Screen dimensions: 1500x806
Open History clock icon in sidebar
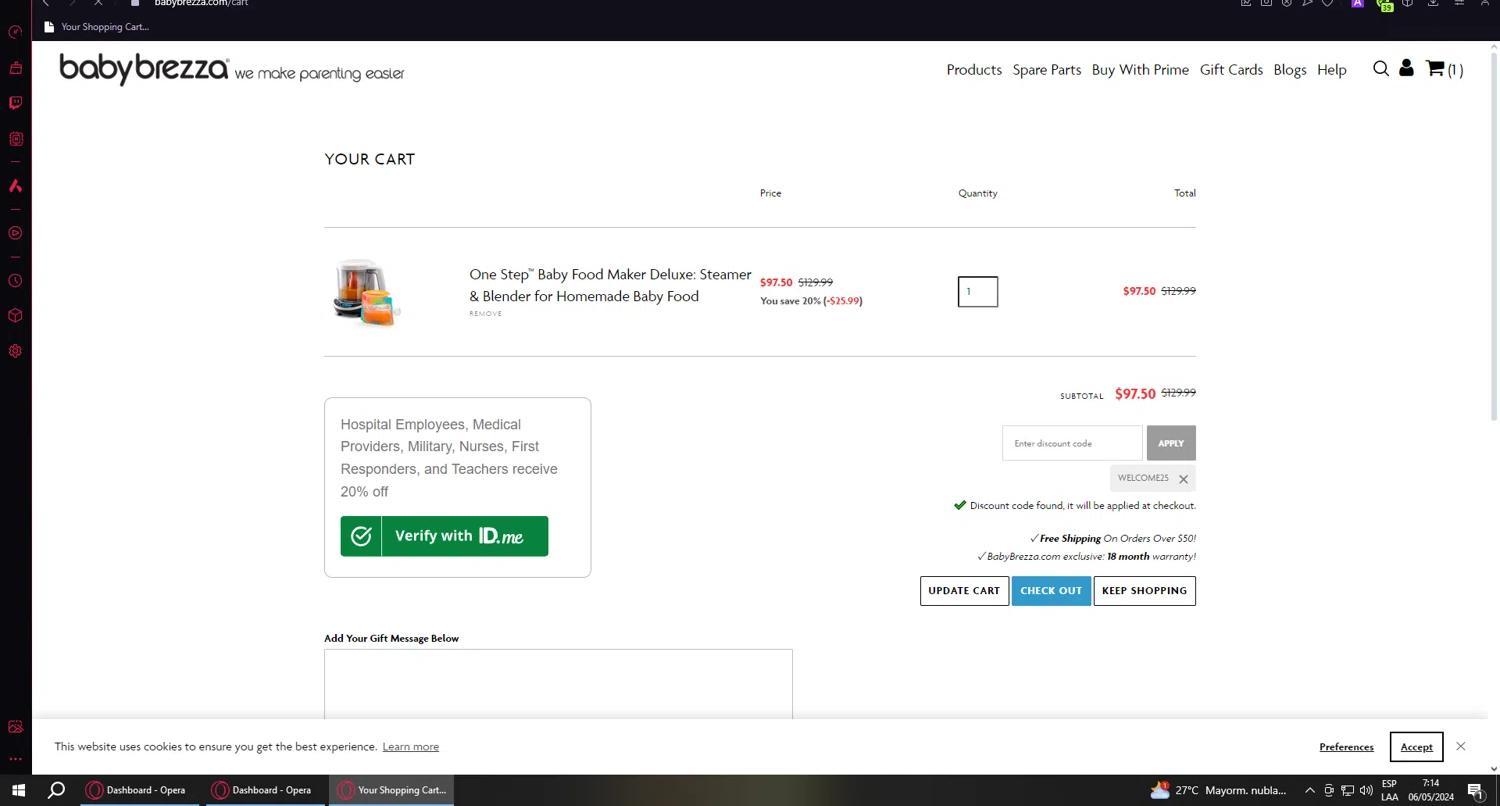[15, 281]
